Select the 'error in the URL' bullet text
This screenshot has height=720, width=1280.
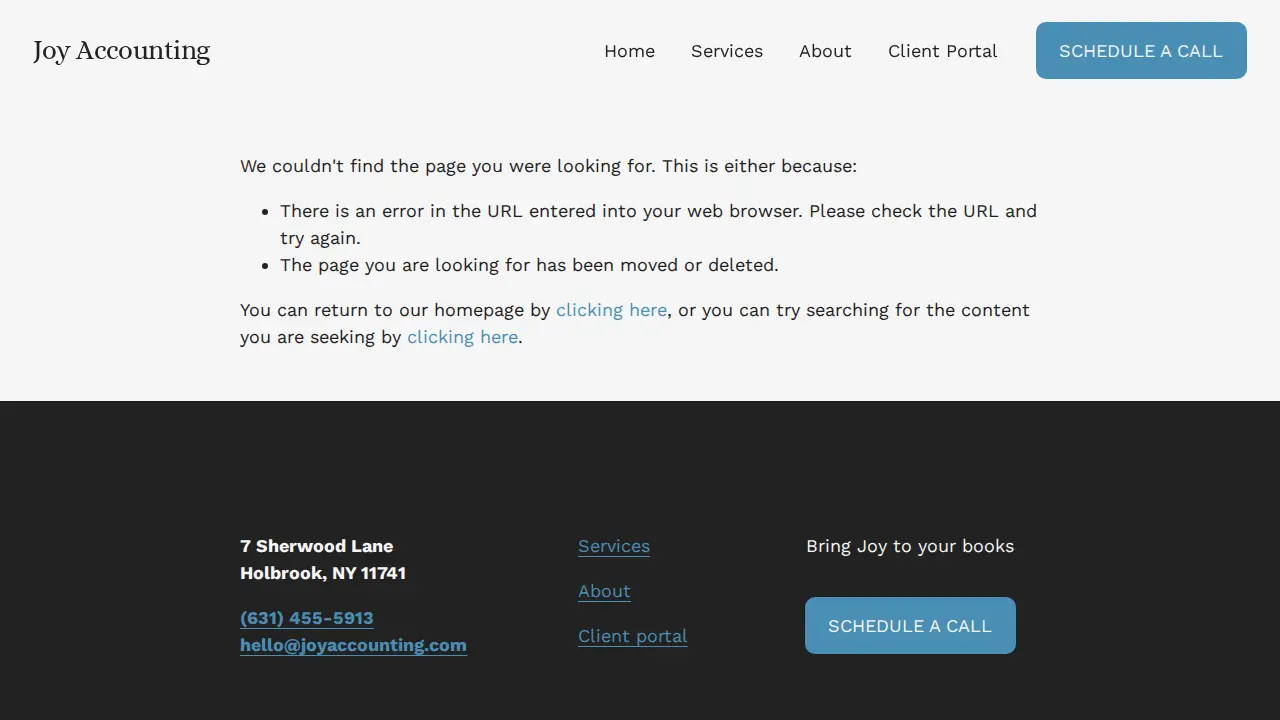(x=658, y=224)
